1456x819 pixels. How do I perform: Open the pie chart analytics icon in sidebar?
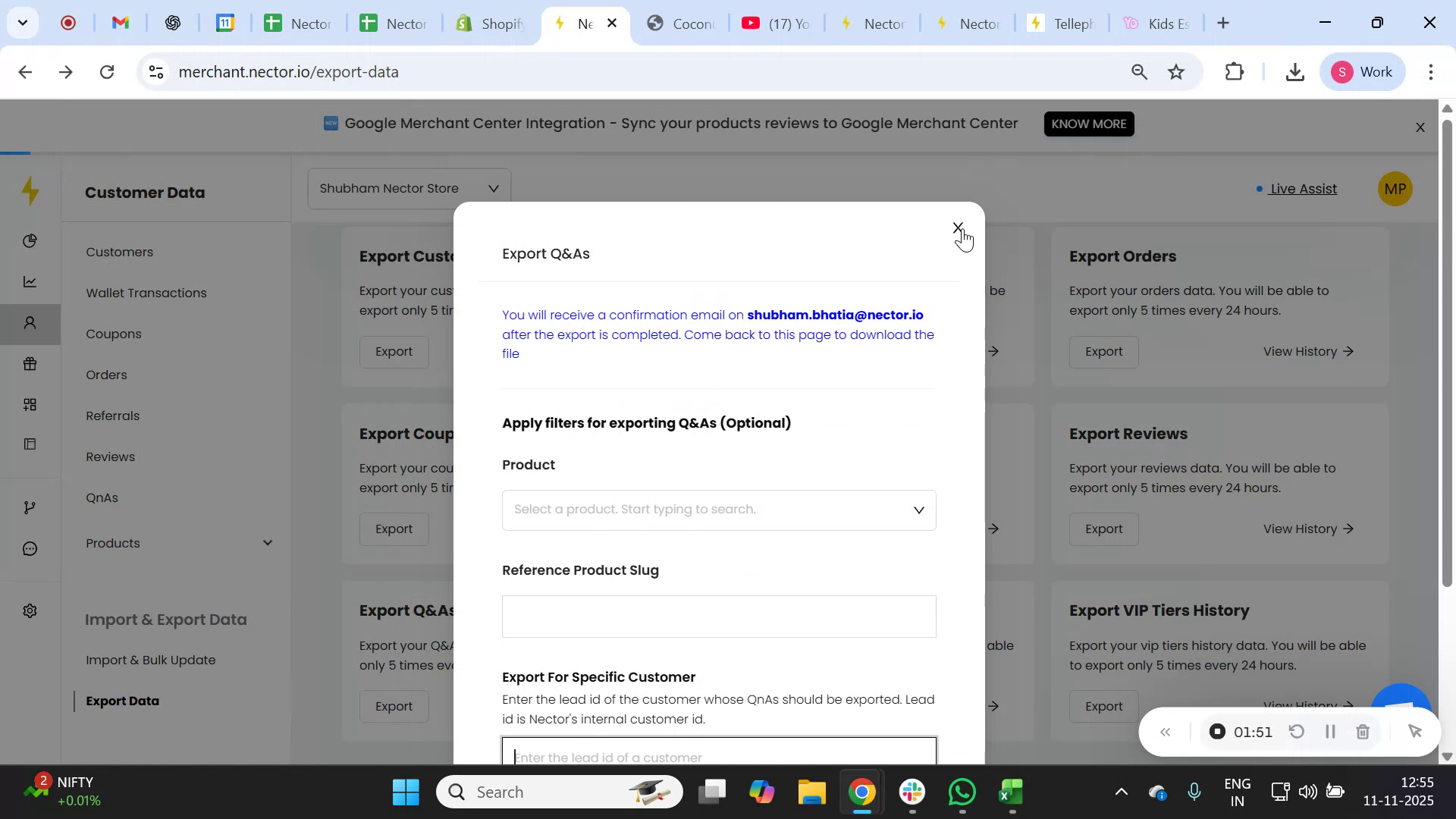(30, 240)
